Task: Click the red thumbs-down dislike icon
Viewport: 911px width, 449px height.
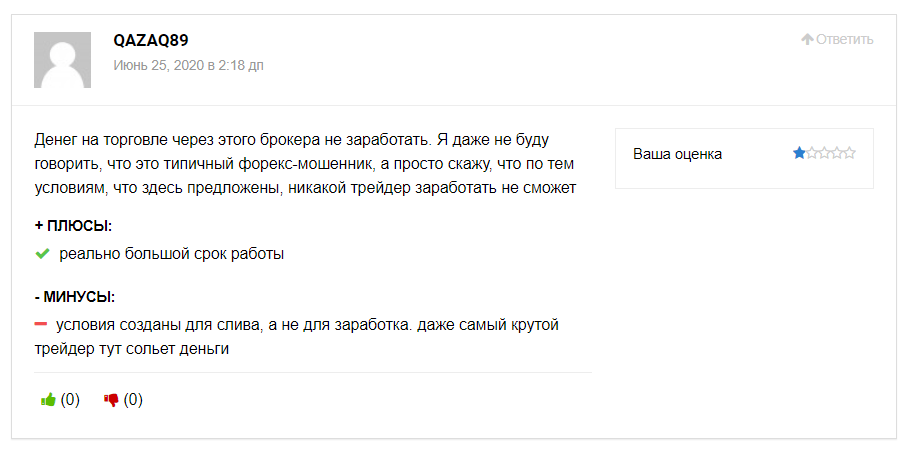Action: point(111,400)
